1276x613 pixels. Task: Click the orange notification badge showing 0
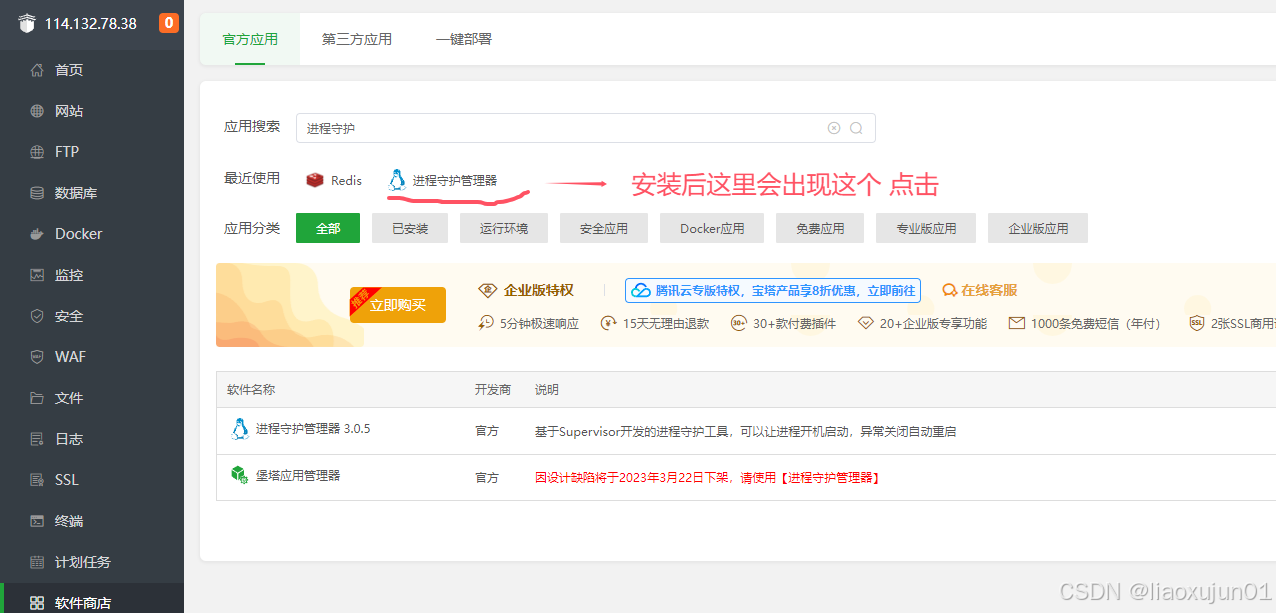tap(169, 23)
